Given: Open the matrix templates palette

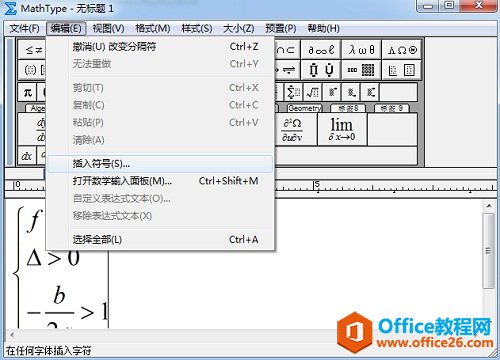Looking at the screenshot, I should [x=362, y=70].
